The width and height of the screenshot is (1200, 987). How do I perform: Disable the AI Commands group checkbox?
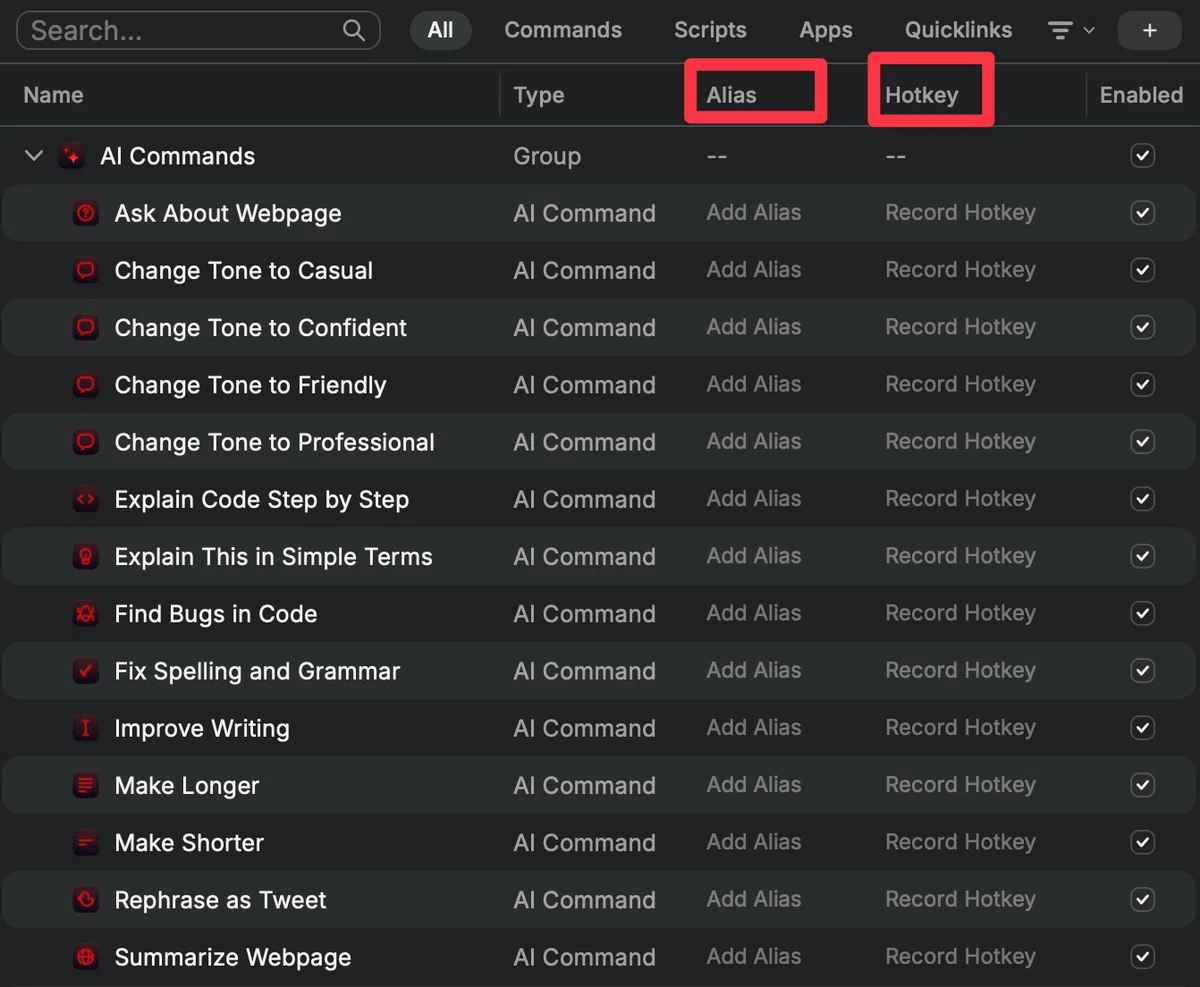tap(1142, 156)
